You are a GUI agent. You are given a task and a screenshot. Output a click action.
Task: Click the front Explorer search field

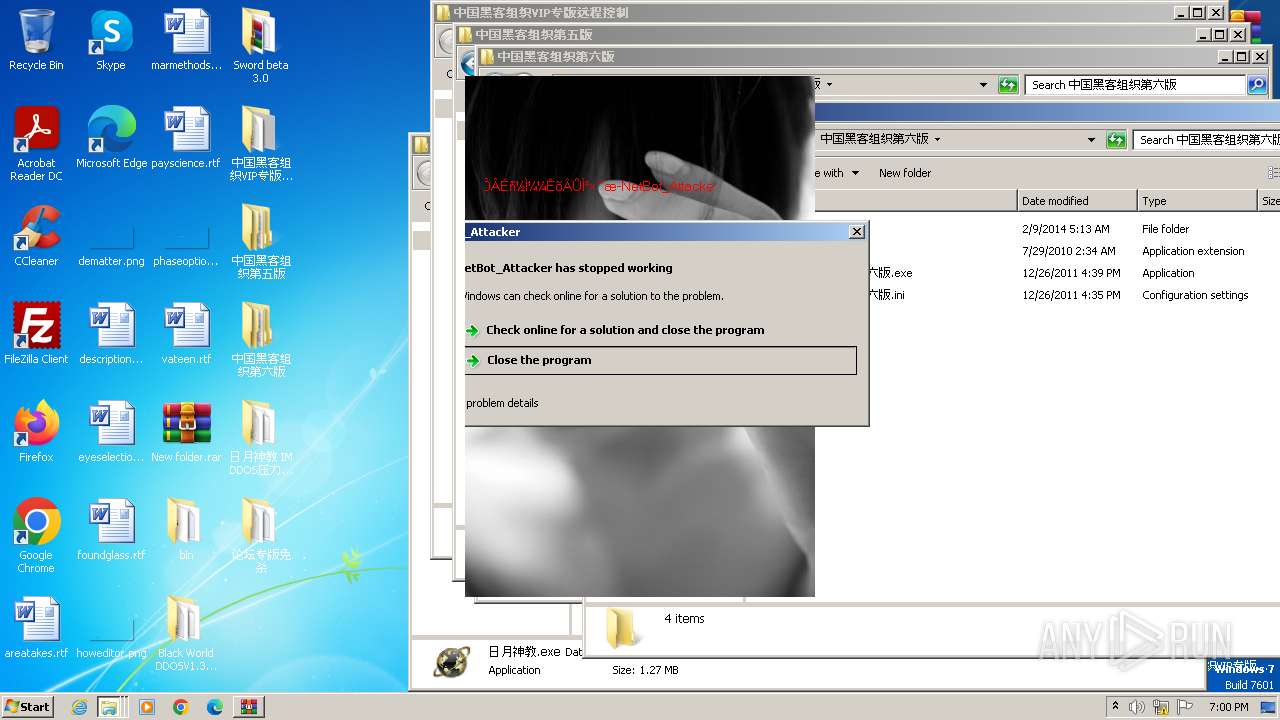[x=1207, y=140]
